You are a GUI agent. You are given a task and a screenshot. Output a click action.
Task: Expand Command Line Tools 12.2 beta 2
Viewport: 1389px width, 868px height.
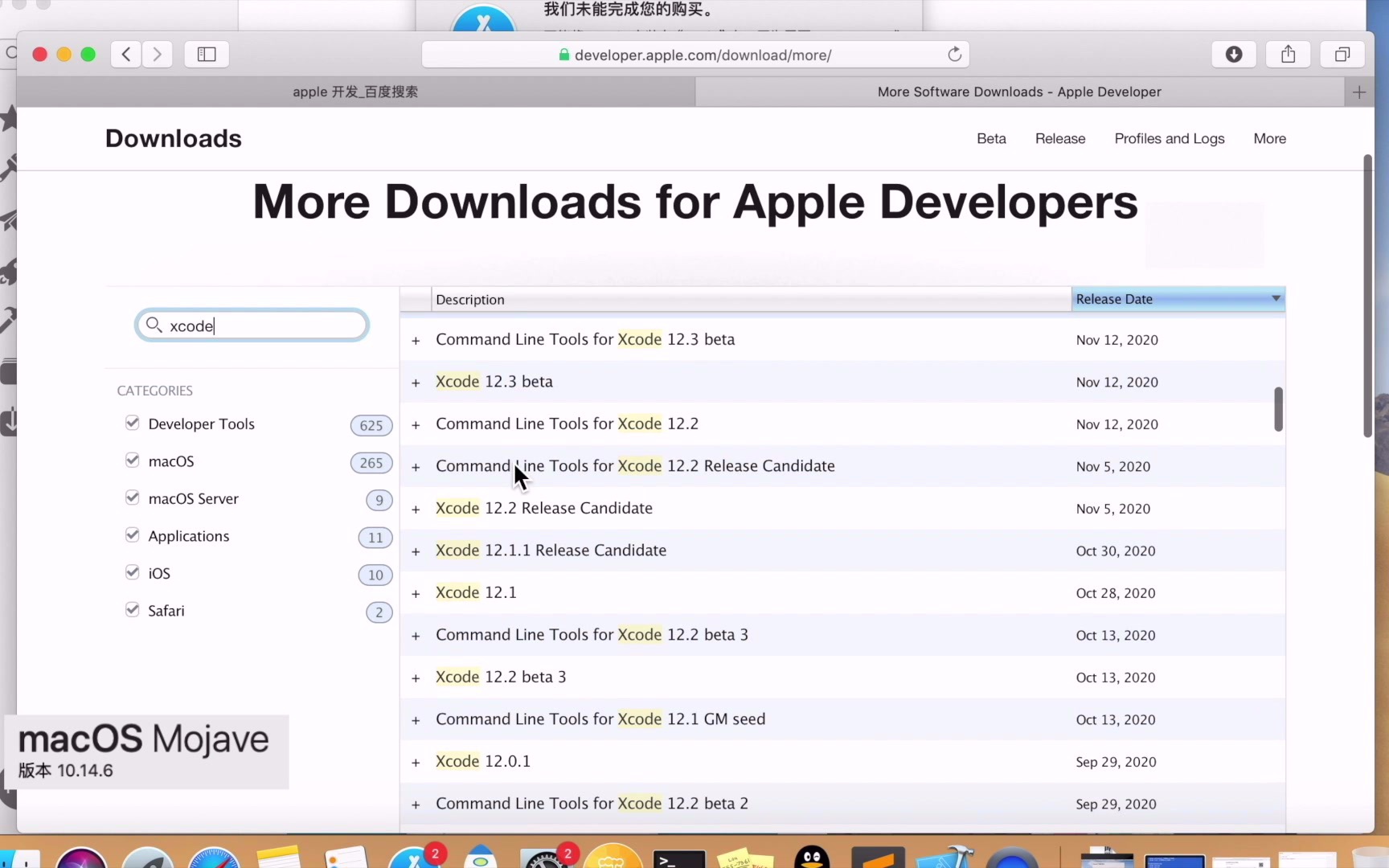[x=416, y=805]
